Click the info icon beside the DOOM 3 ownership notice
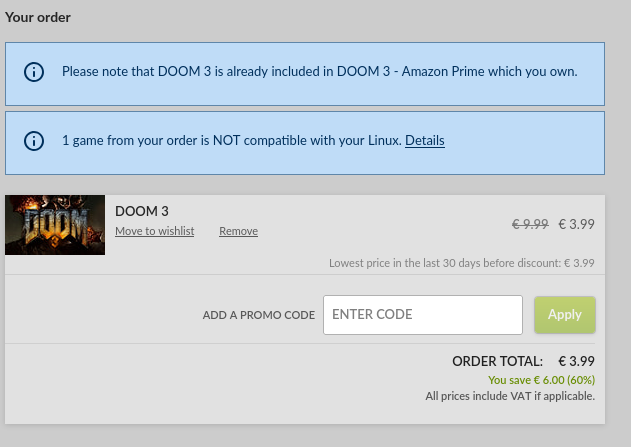631x447 pixels. pyautogui.click(x=34, y=72)
